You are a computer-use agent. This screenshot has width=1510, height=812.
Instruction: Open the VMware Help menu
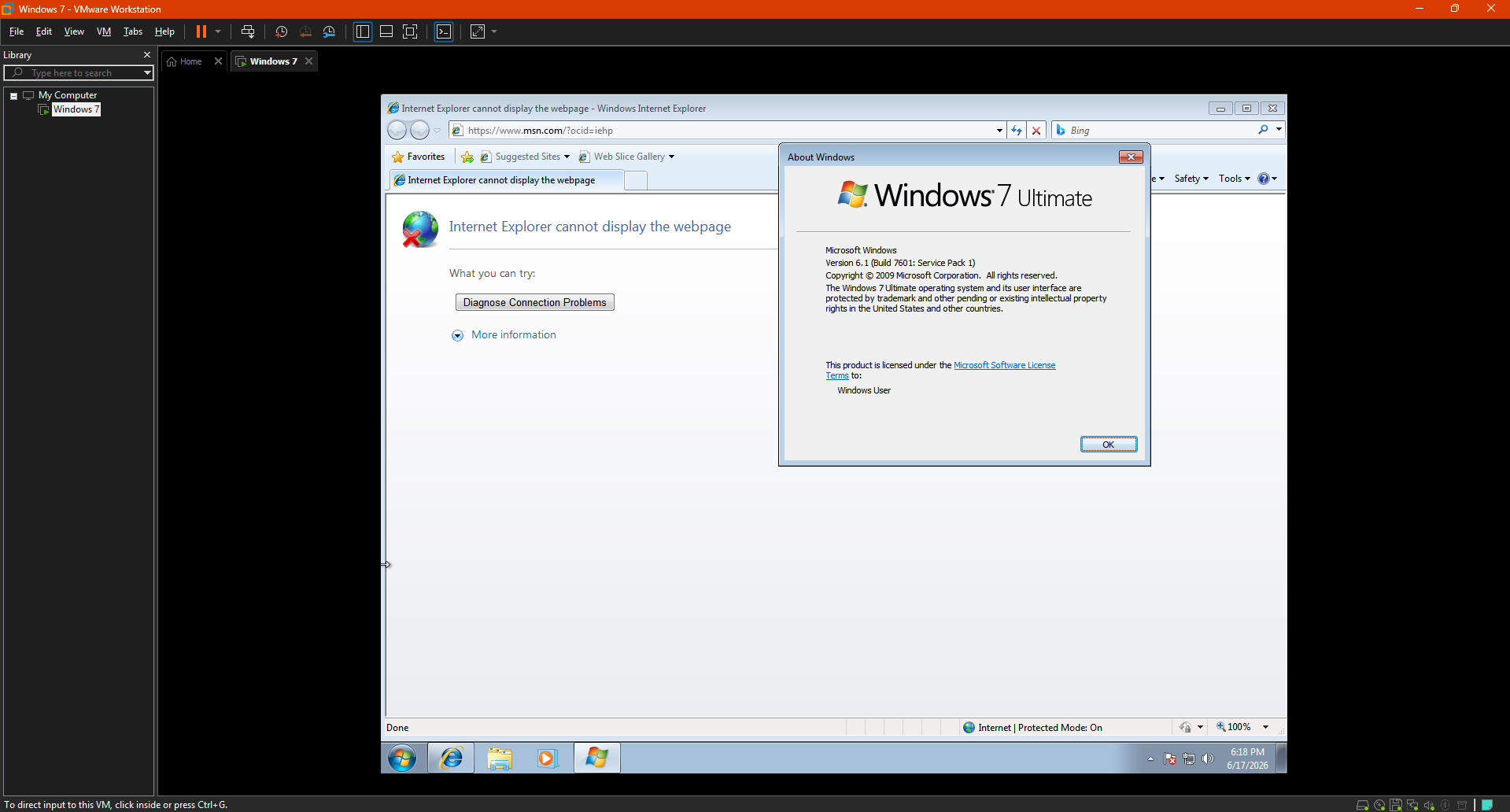click(164, 31)
